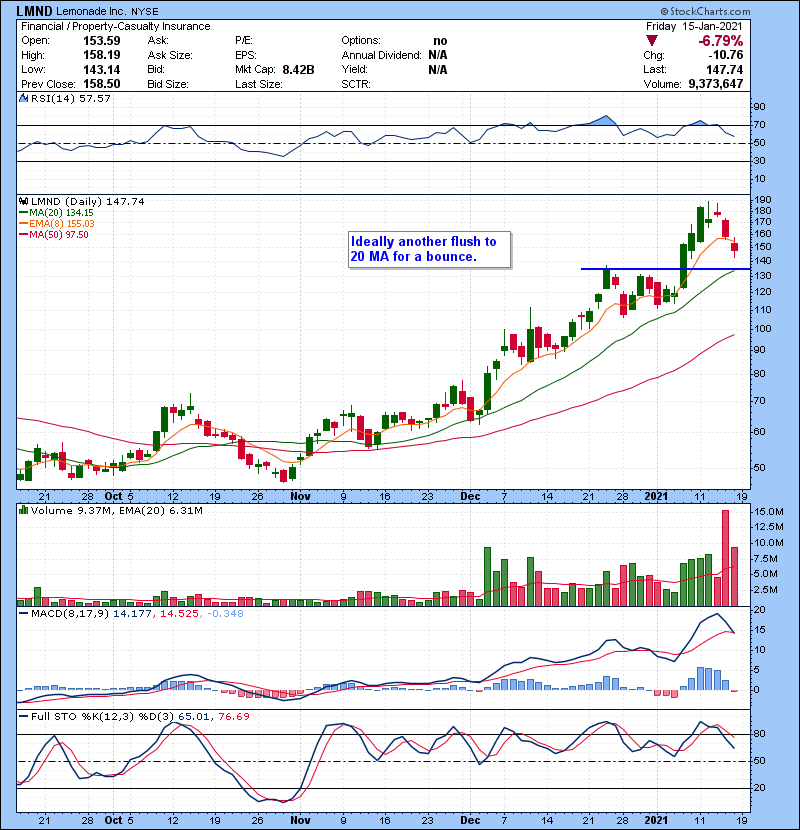Click the '2021' label on the price chart axis
Image resolution: width=800 pixels, height=830 pixels.
[x=656, y=496]
